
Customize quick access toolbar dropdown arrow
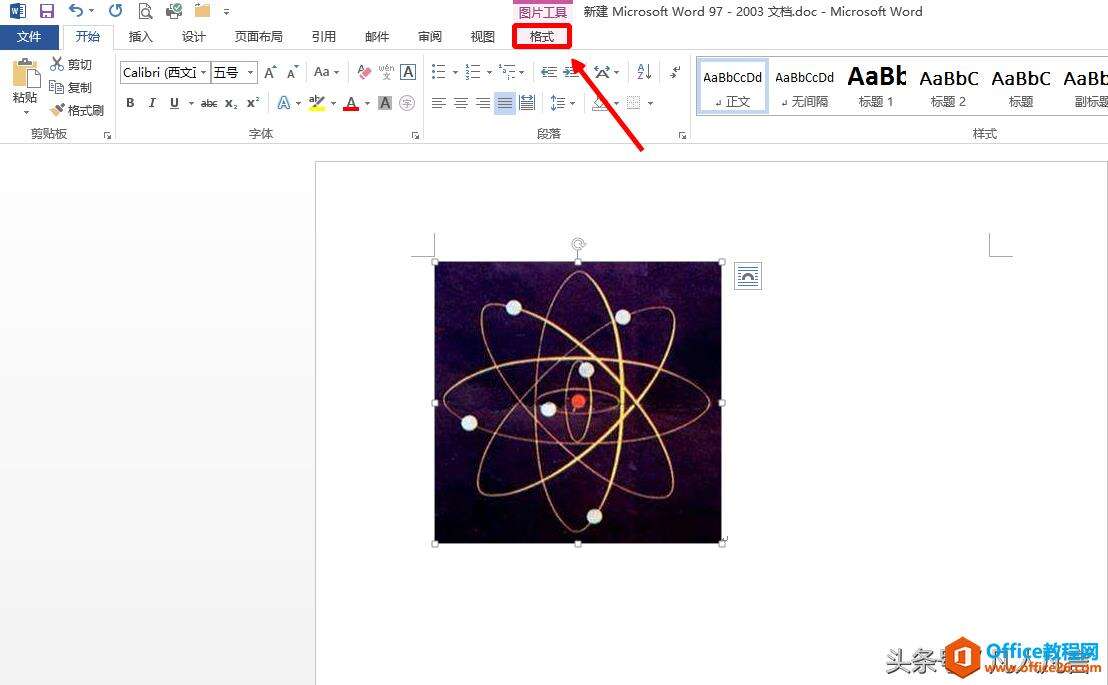coord(226,11)
